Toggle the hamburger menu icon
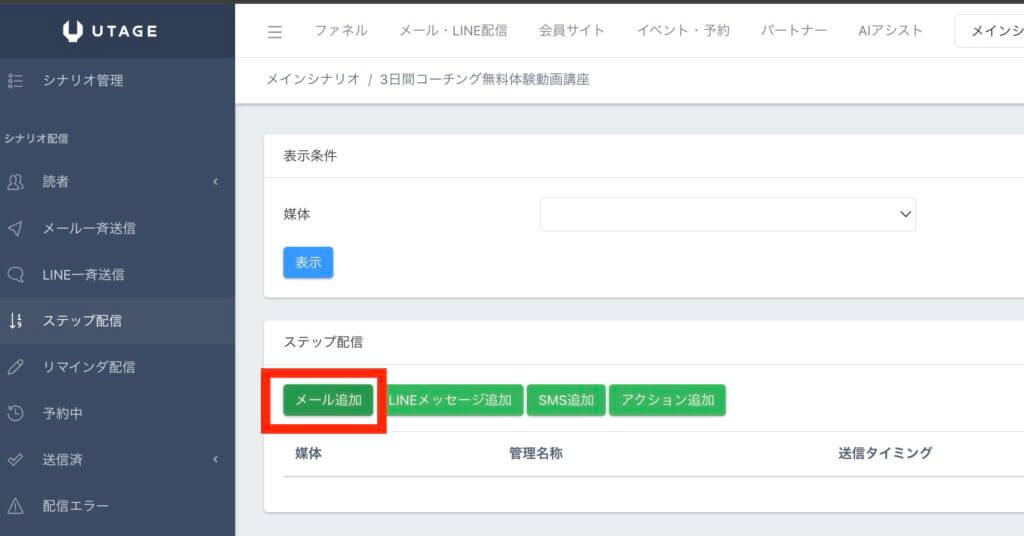1024x536 pixels. click(x=275, y=31)
